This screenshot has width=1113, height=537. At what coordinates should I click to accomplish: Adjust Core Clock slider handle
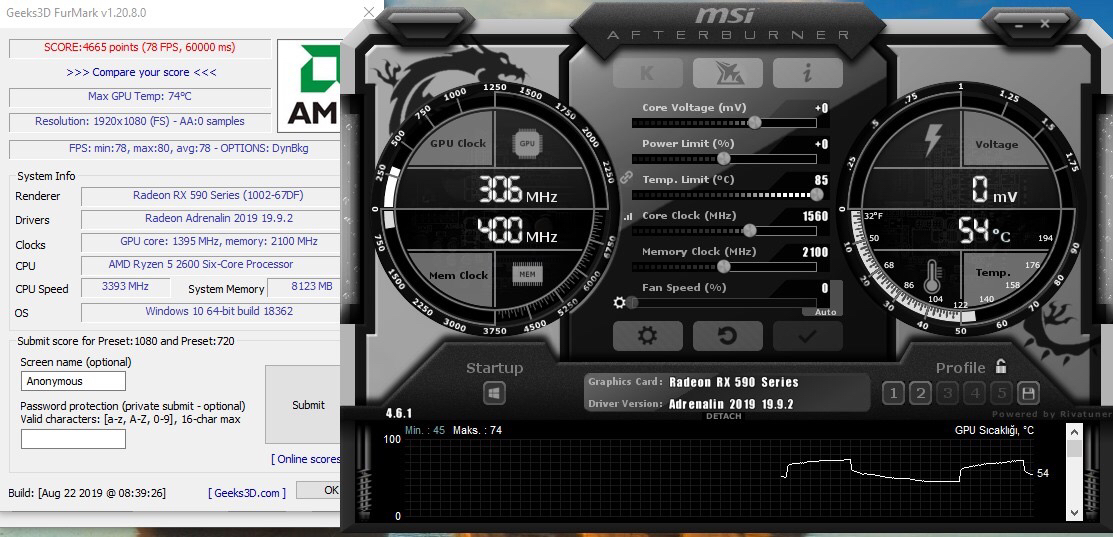click(x=748, y=231)
